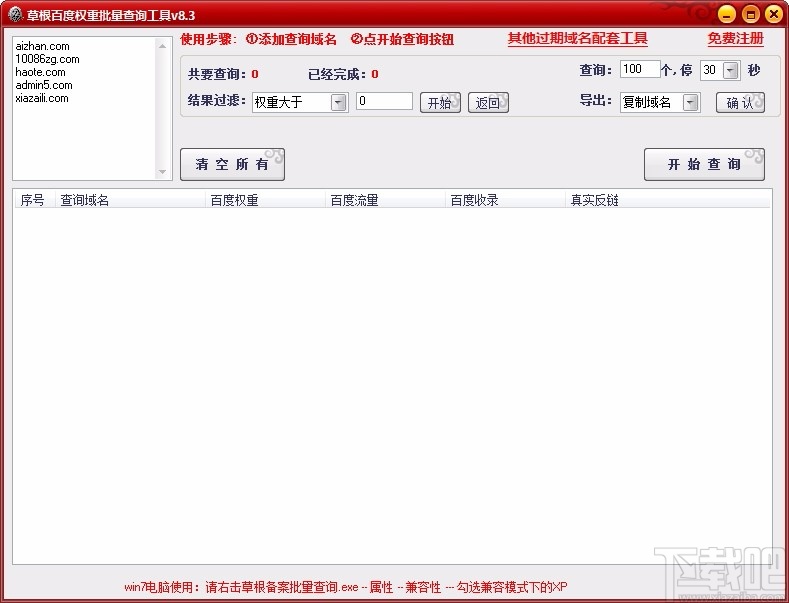Focus the filter value field showing 0
The image size is (789, 603).
[384, 101]
